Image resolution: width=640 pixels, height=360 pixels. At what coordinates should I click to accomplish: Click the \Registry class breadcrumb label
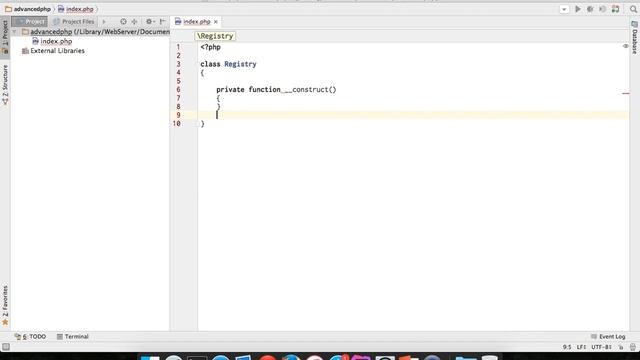click(215, 36)
